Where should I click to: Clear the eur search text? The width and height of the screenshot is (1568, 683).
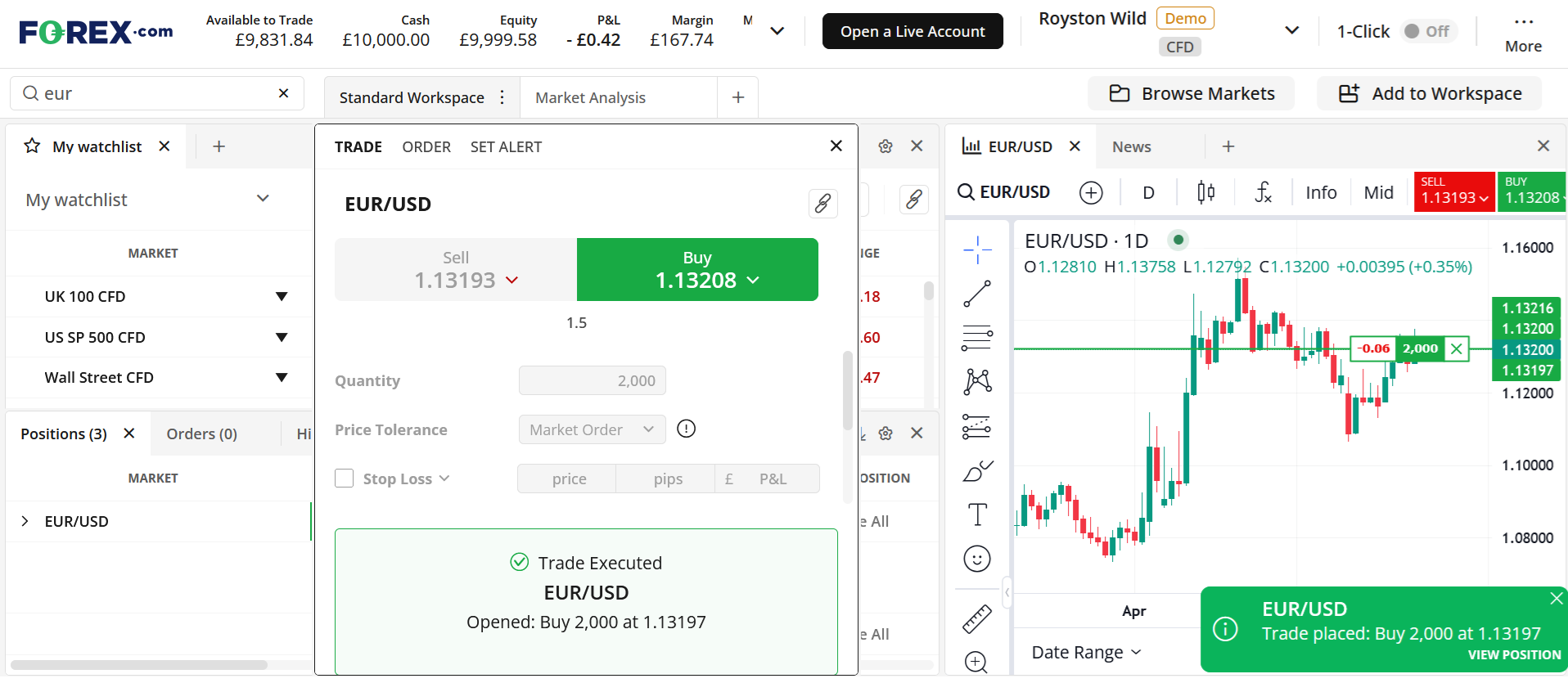[283, 93]
